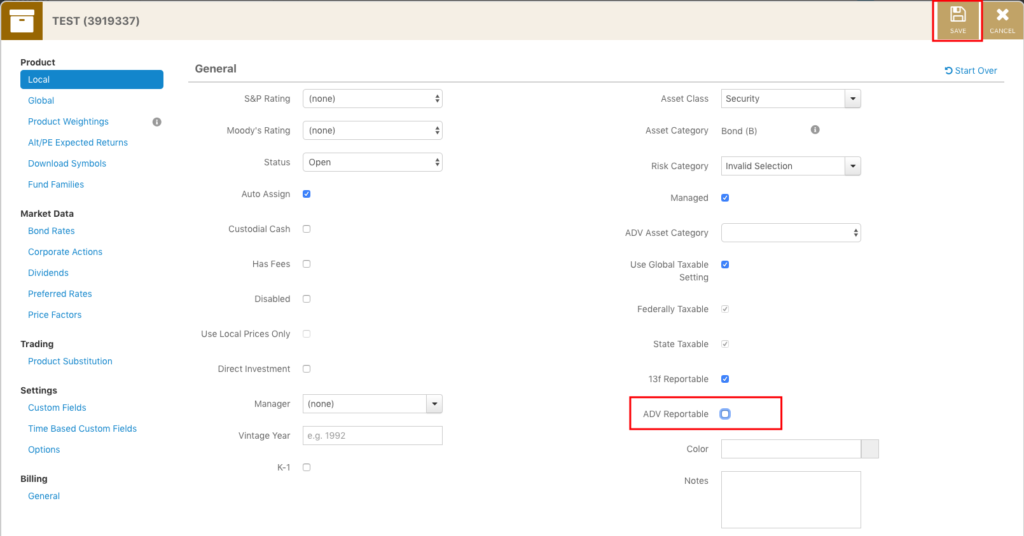Click the TEST (3919337) title text
This screenshot has width=1024, height=536.
[x=96, y=21]
